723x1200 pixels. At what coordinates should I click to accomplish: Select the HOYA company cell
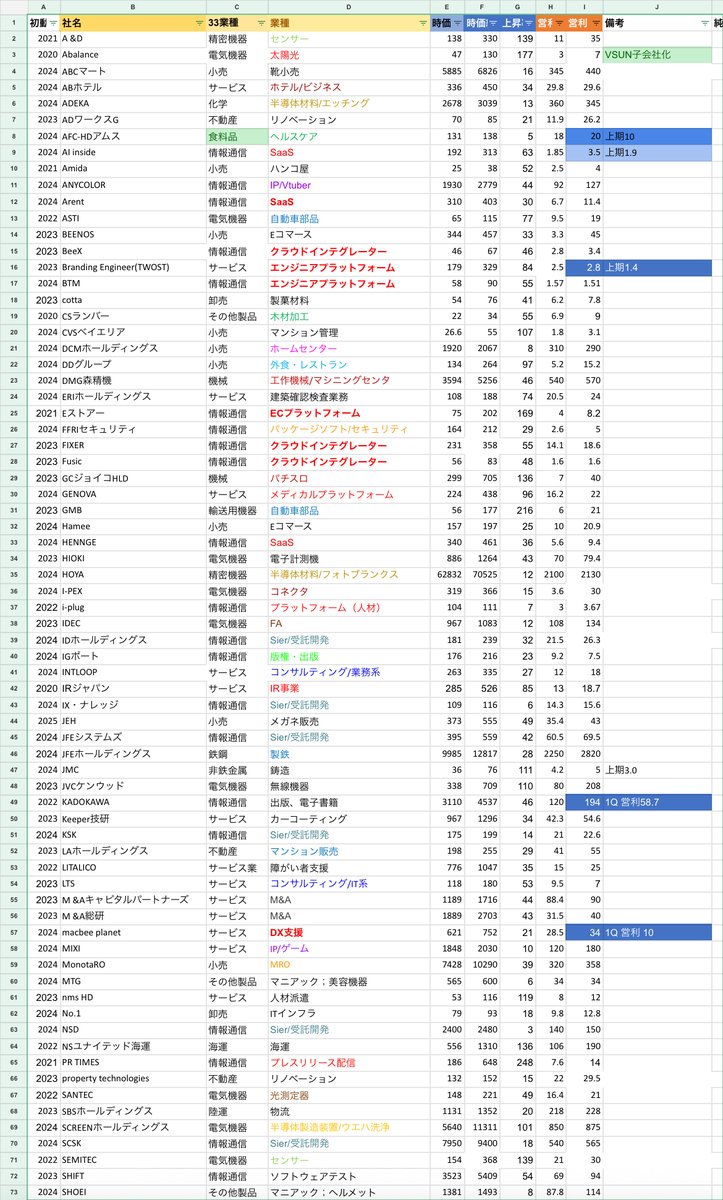point(132,575)
